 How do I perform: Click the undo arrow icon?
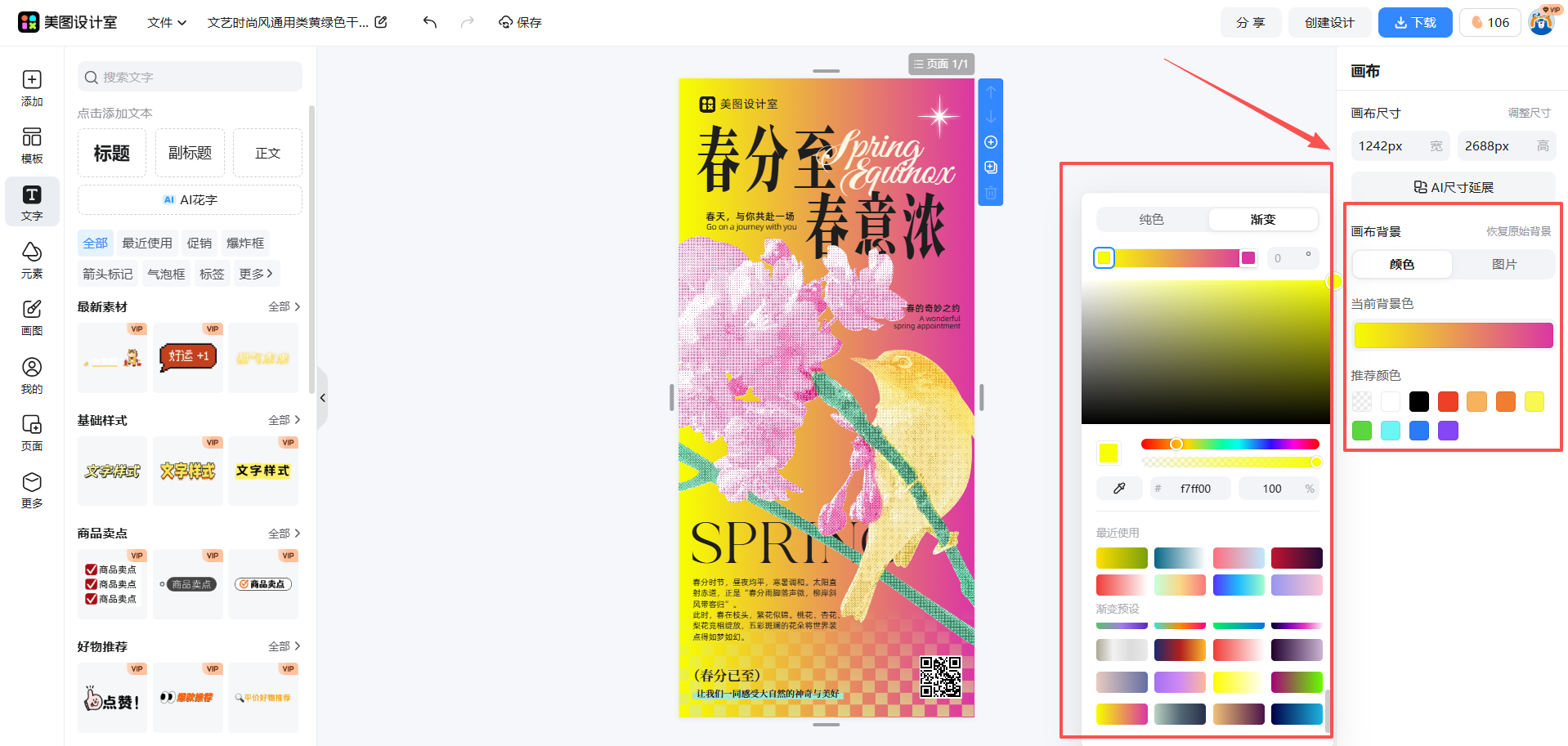click(430, 22)
